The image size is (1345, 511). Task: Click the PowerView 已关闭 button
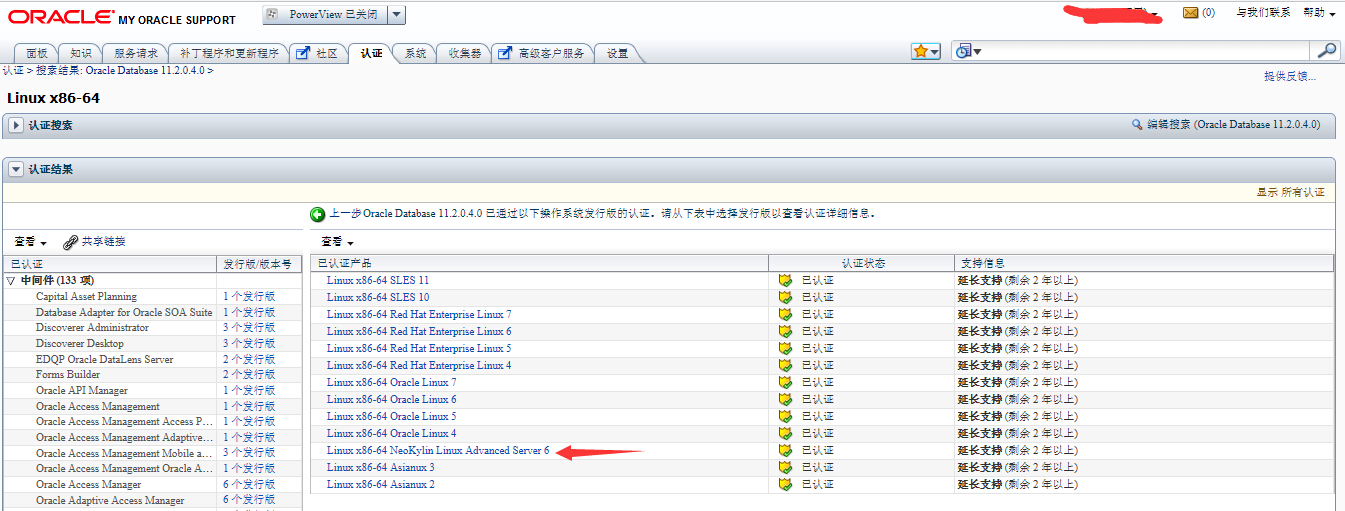[x=323, y=14]
